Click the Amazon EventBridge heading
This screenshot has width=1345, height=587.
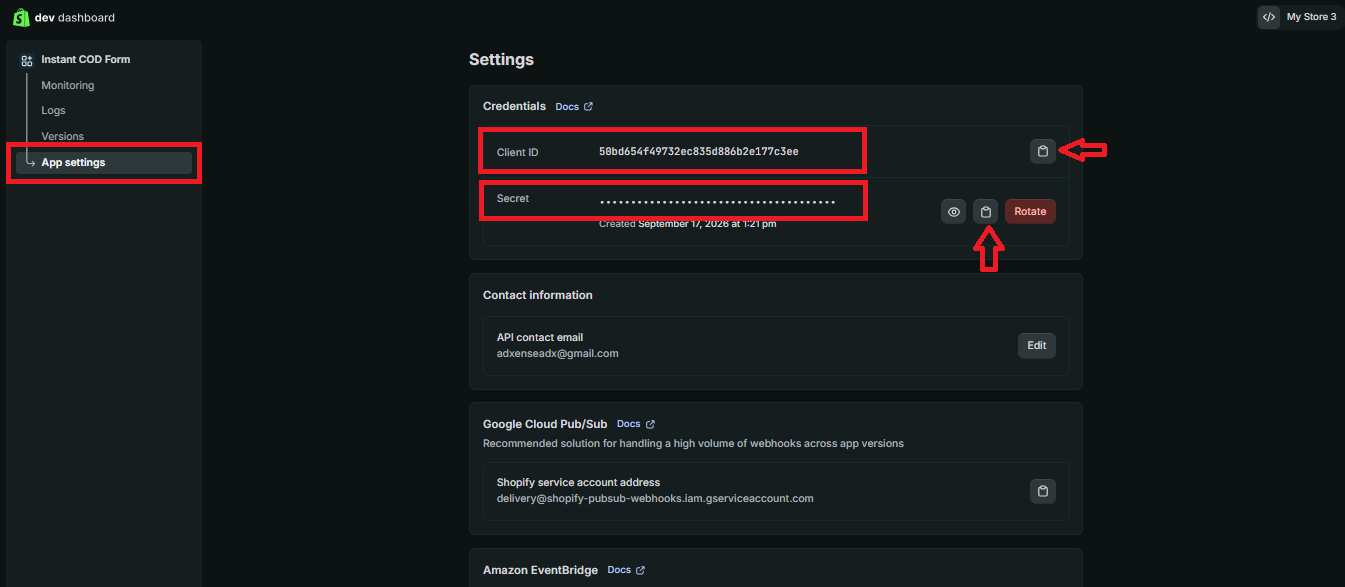coord(540,570)
